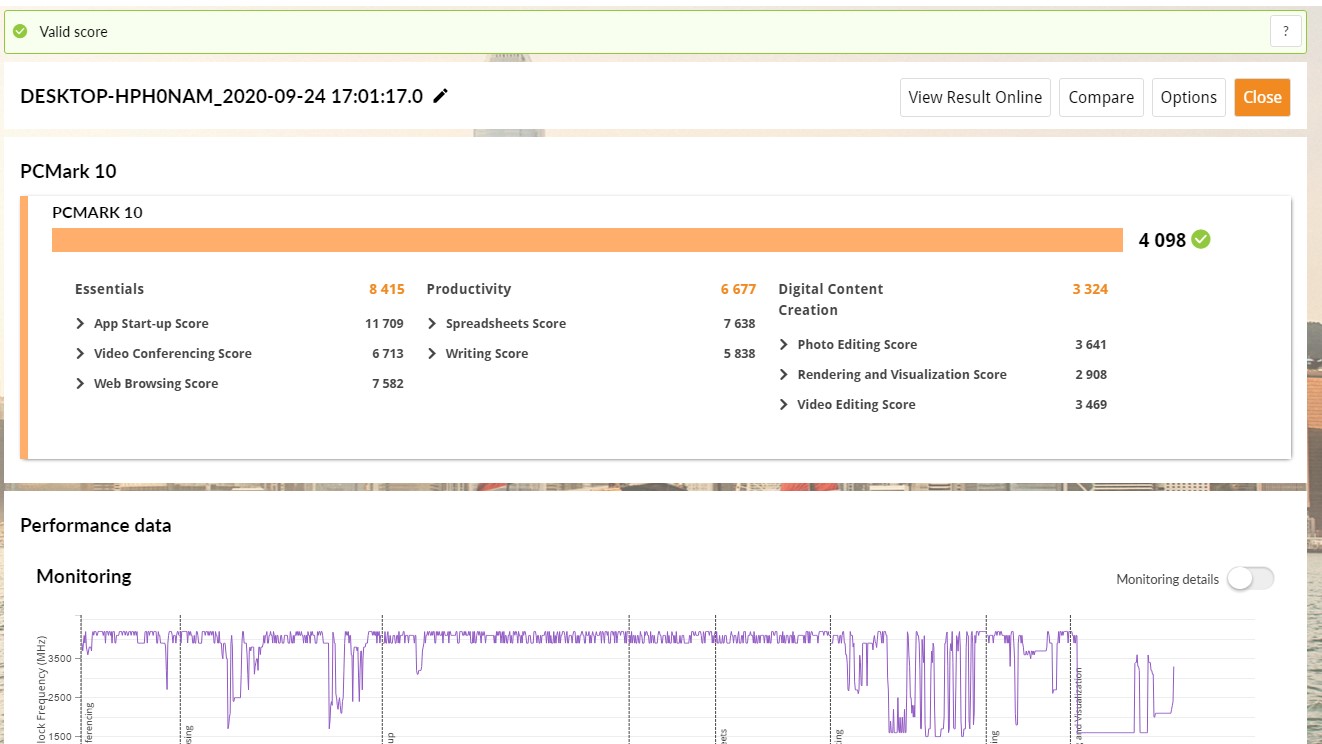Image resolution: width=1322 pixels, height=744 pixels.
Task: Click the orange PCMark 10 score bar
Action: [587, 240]
